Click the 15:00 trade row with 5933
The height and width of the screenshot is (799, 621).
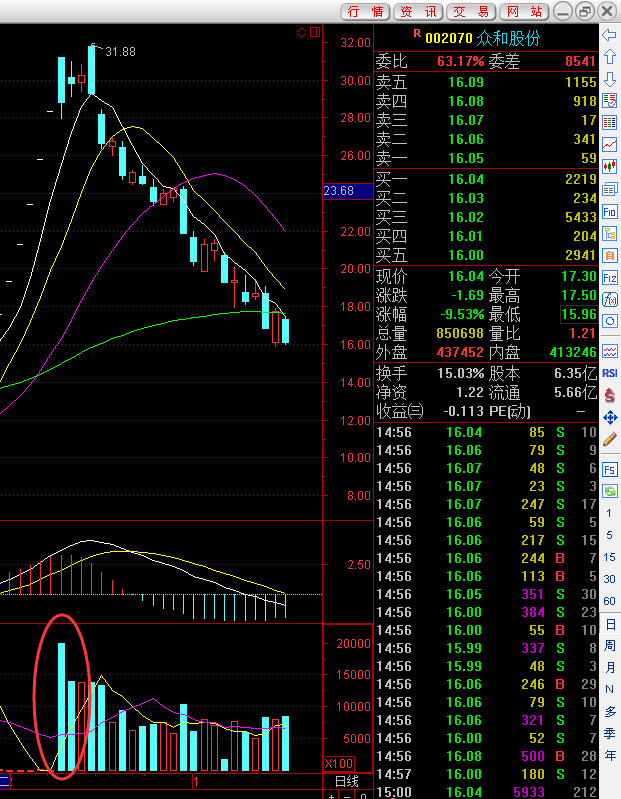tap(487, 791)
